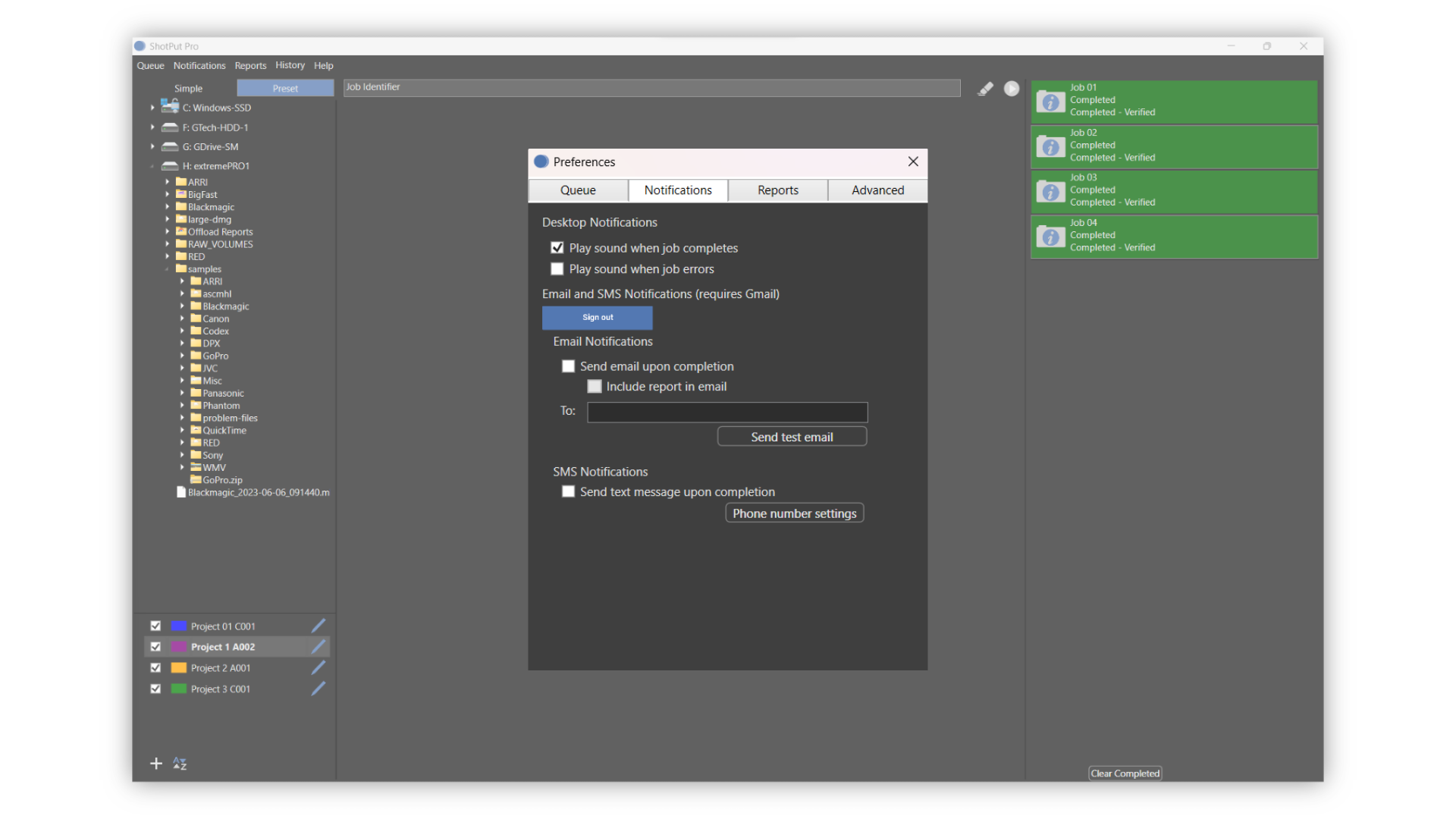1456x819 pixels.
Task: Click inside the Job Identifier field
Action: 651,87
